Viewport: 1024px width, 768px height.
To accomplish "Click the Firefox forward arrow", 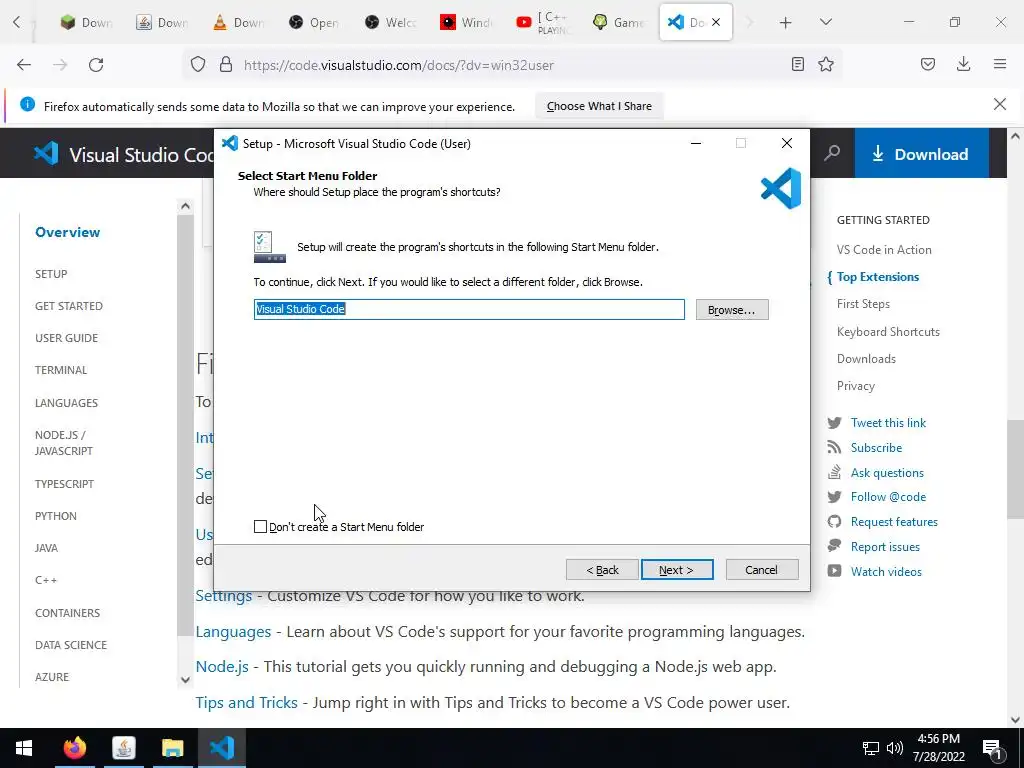I will pos(60,65).
